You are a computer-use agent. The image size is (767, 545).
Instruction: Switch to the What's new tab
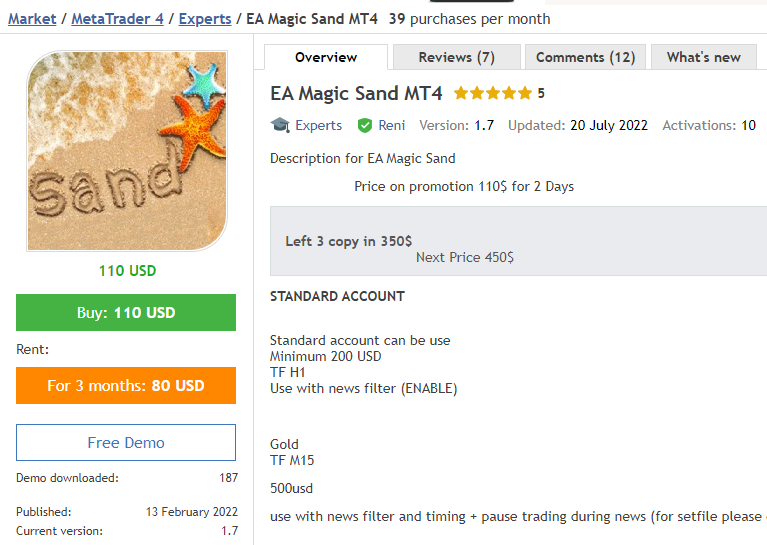703,57
